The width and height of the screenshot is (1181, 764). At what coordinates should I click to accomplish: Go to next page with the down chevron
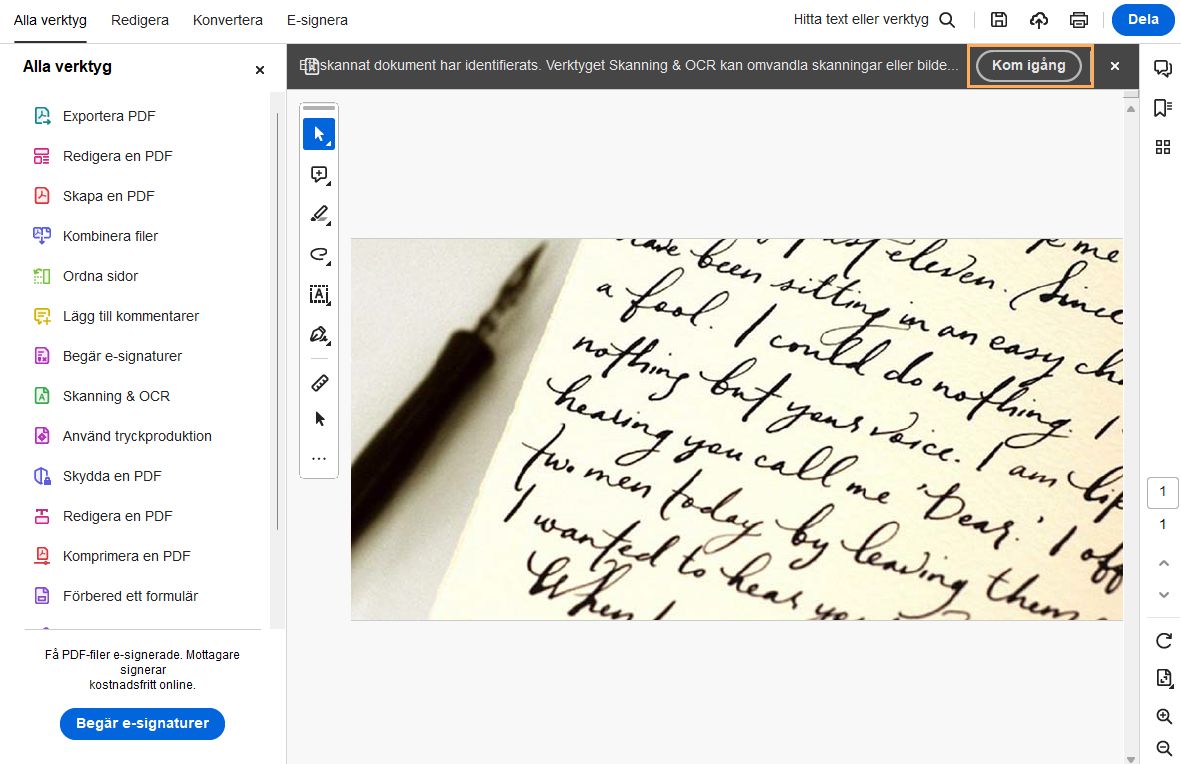click(x=1163, y=594)
